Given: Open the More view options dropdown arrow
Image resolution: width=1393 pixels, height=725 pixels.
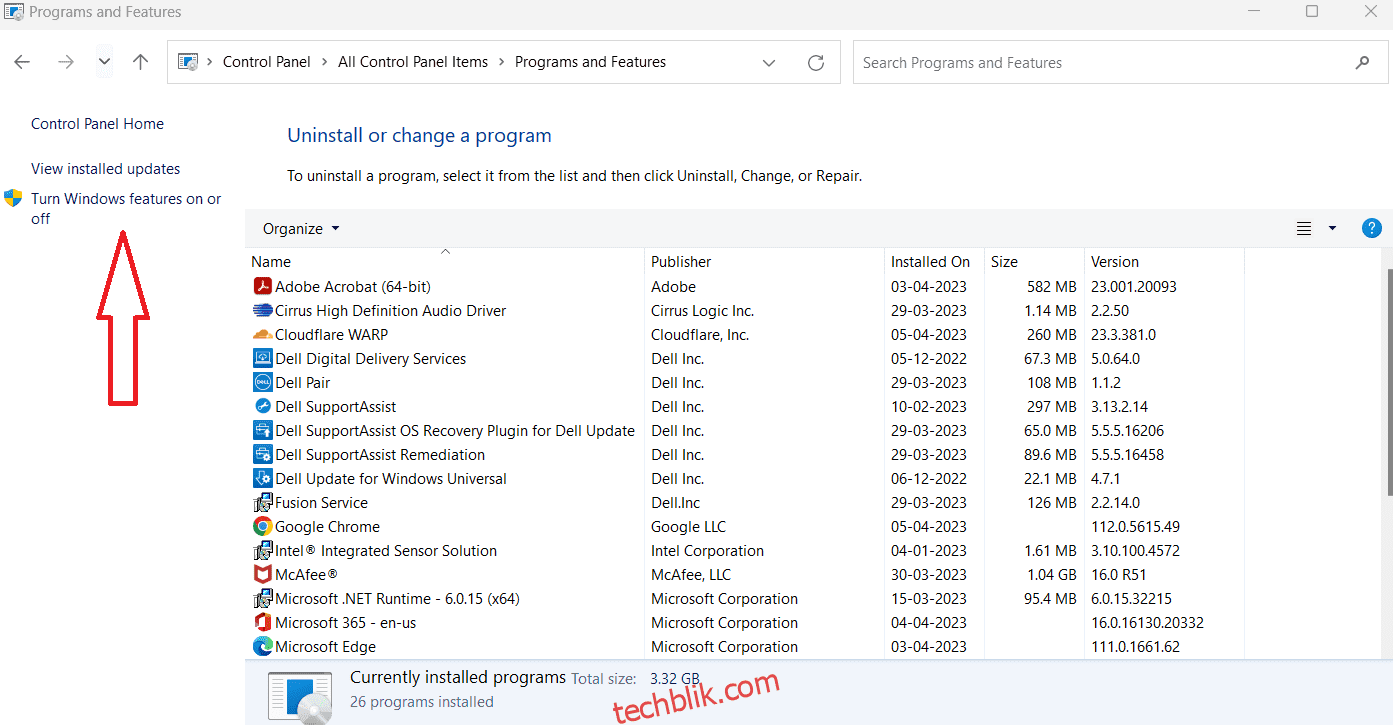Looking at the screenshot, I should click(1332, 229).
